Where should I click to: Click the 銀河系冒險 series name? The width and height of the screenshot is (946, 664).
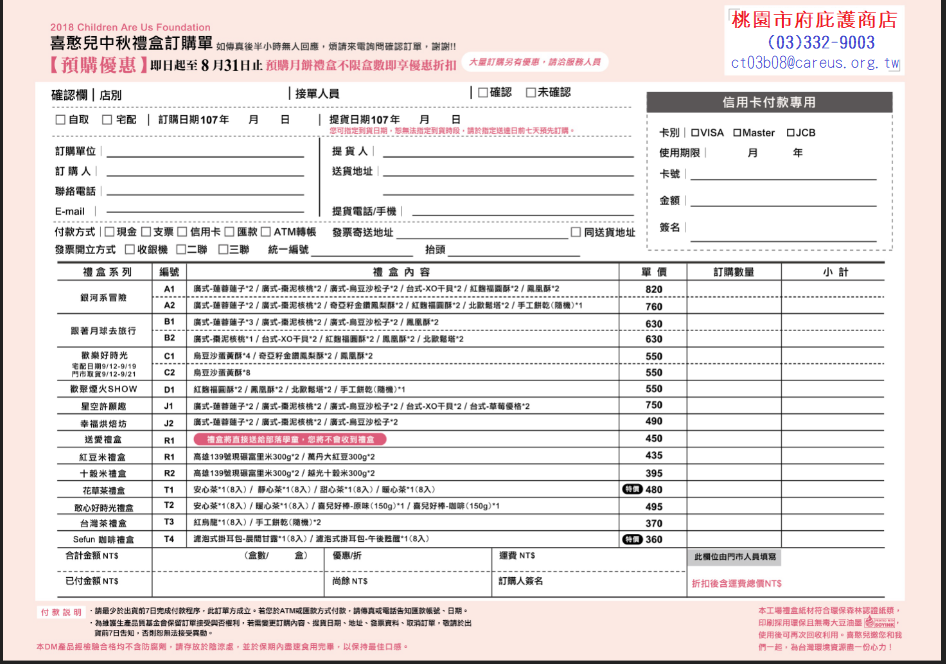click(104, 297)
